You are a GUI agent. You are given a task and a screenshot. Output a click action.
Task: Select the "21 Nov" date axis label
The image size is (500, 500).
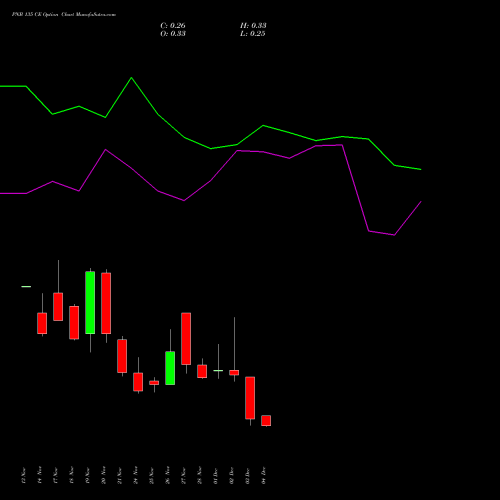(x=120, y=476)
